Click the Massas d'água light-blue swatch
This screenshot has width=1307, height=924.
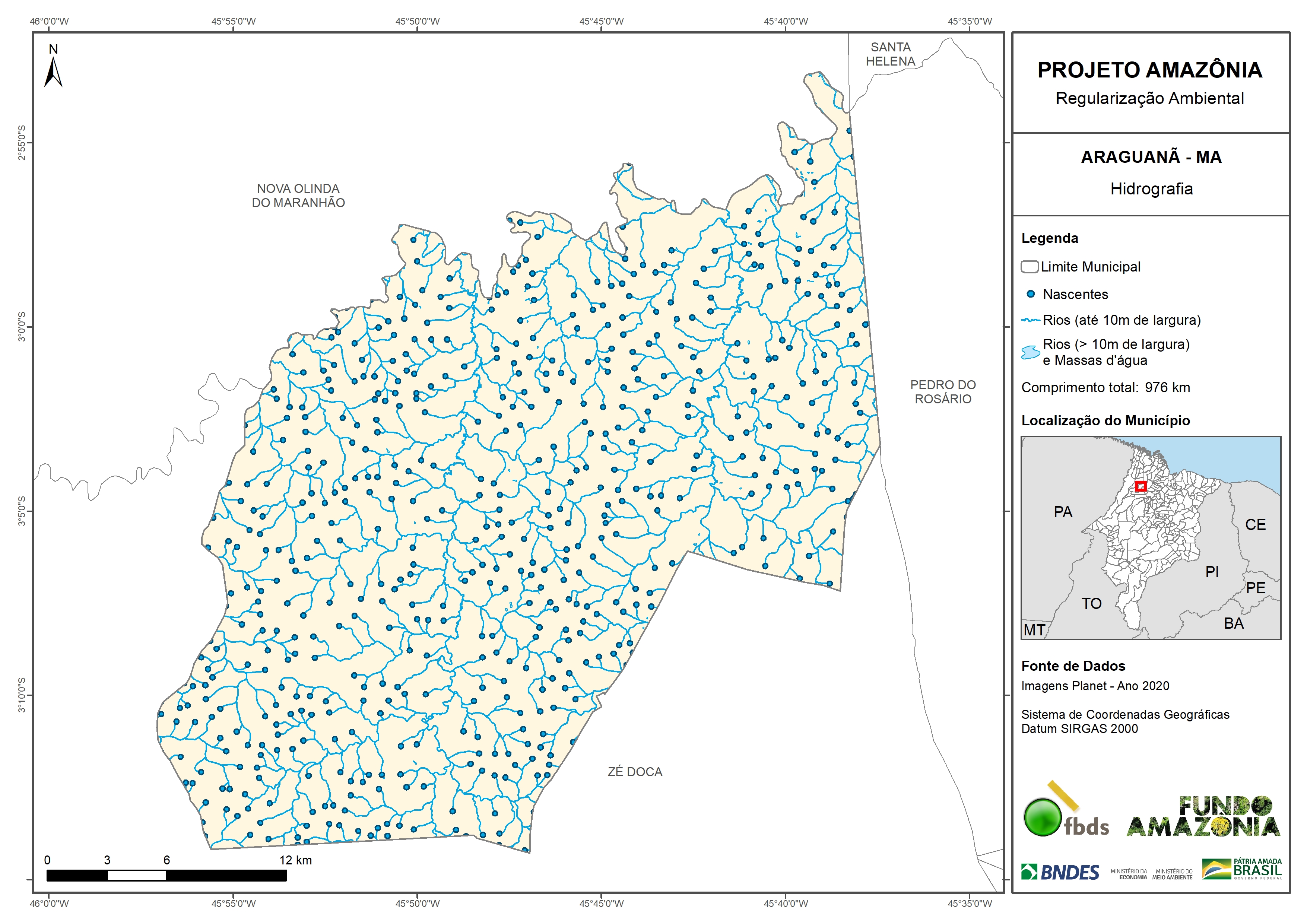pyautogui.click(x=1030, y=352)
